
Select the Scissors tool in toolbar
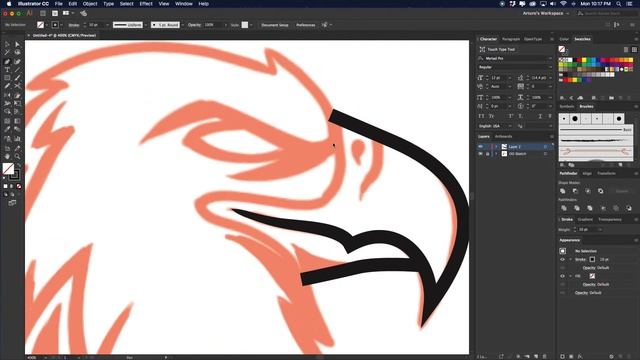[17, 86]
